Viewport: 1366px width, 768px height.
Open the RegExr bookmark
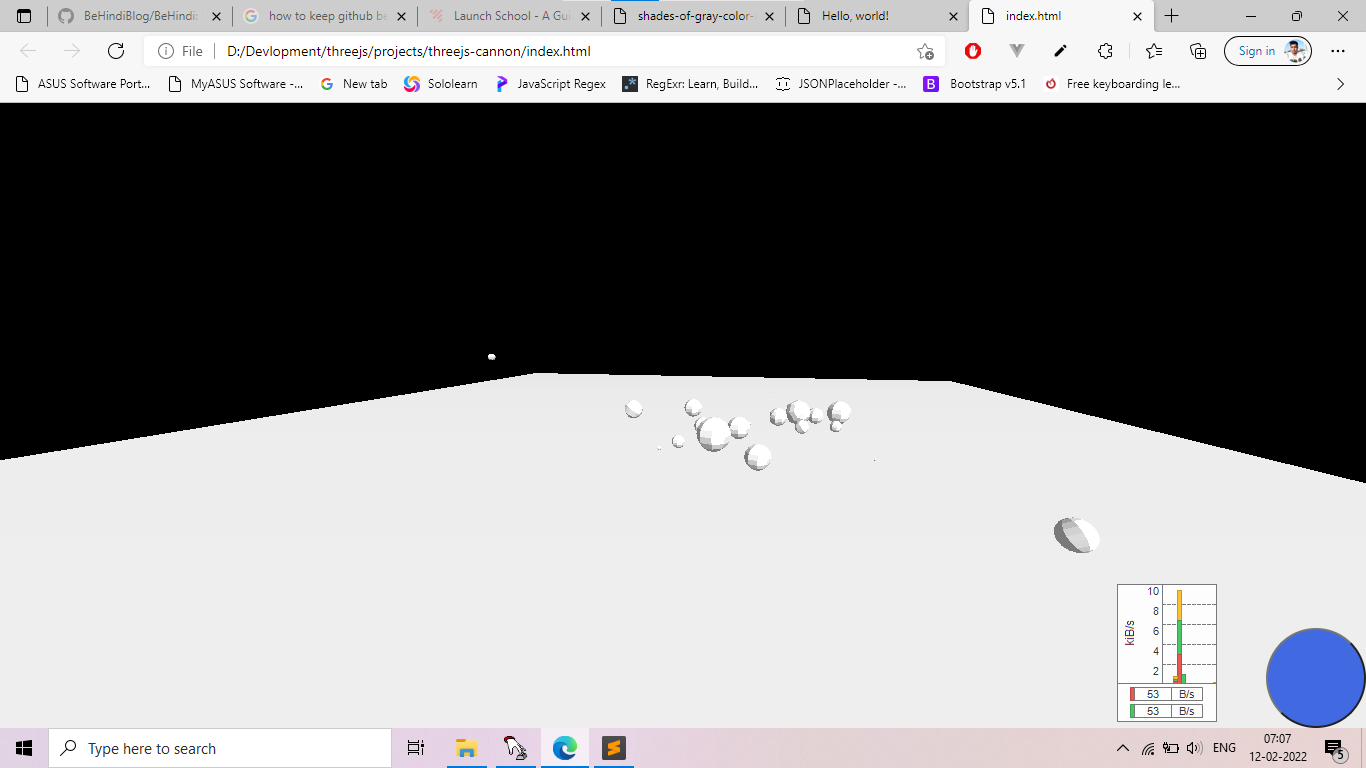point(690,84)
